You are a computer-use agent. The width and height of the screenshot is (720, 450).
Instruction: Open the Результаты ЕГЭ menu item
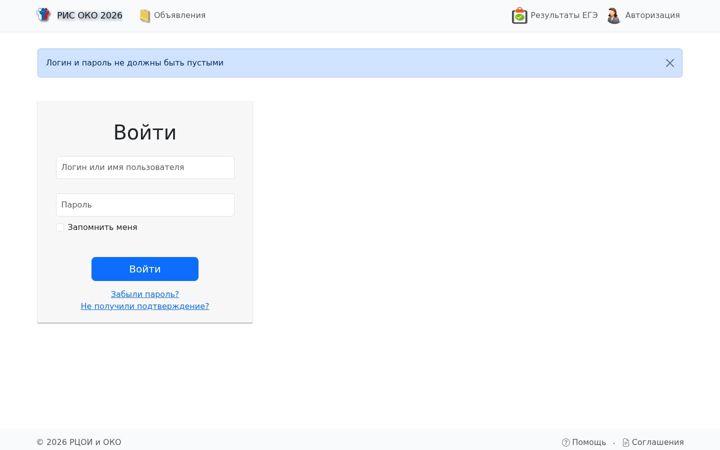[564, 15]
